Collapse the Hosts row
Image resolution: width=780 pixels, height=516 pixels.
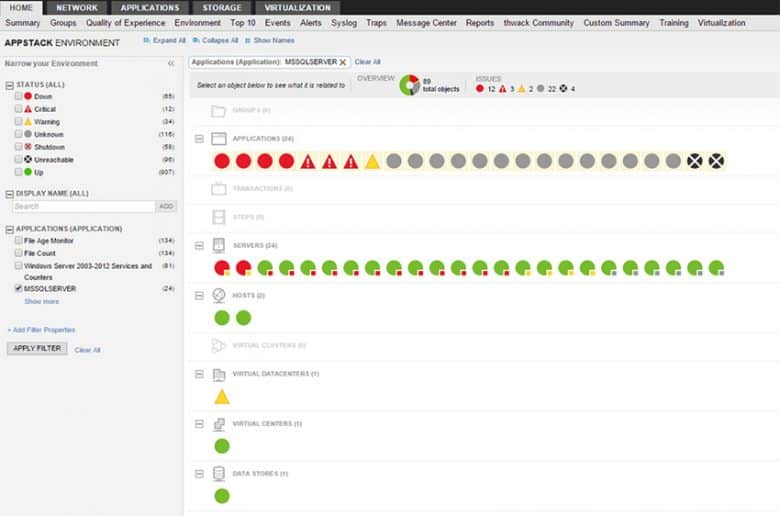tap(199, 296)
